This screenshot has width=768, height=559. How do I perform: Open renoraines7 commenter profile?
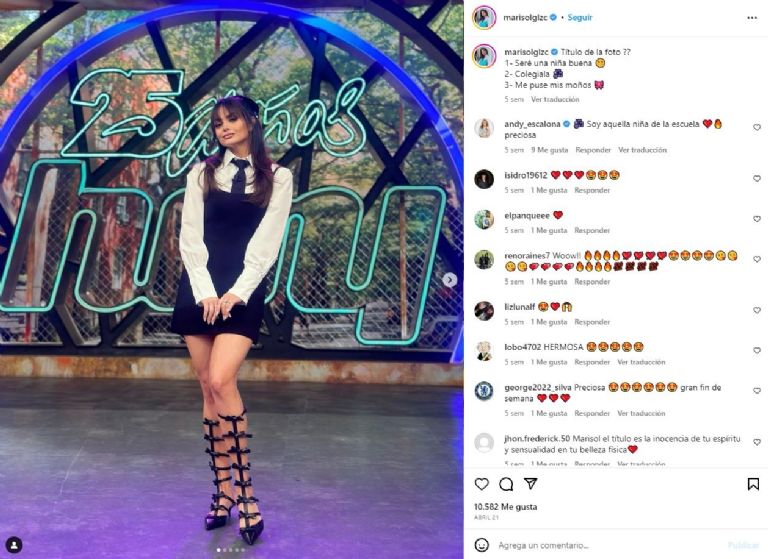pyautogui.click(x=528, y=256)
